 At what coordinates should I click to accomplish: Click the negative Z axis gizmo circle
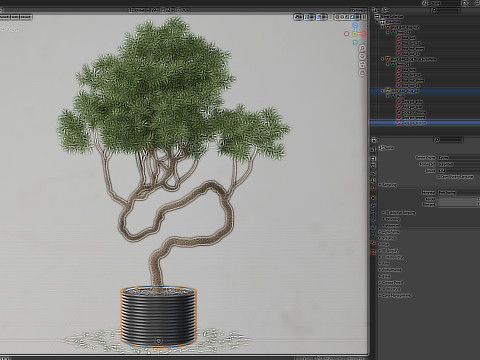click(x=355, y=42)
